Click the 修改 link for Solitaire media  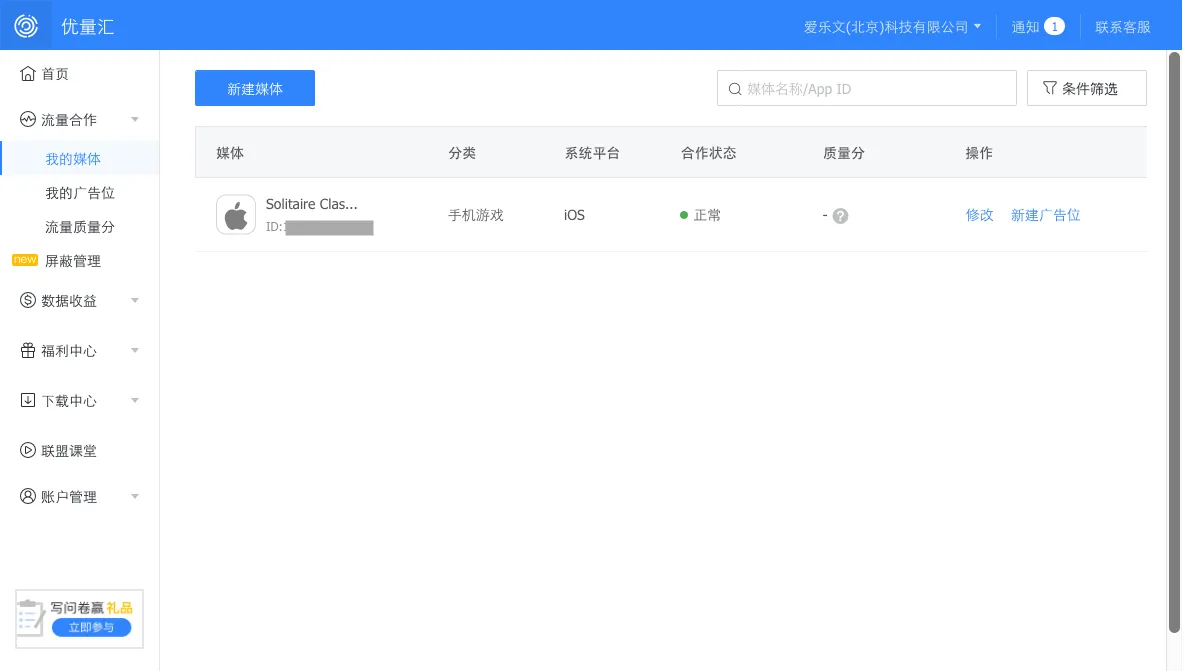click(x=978, y=214)
